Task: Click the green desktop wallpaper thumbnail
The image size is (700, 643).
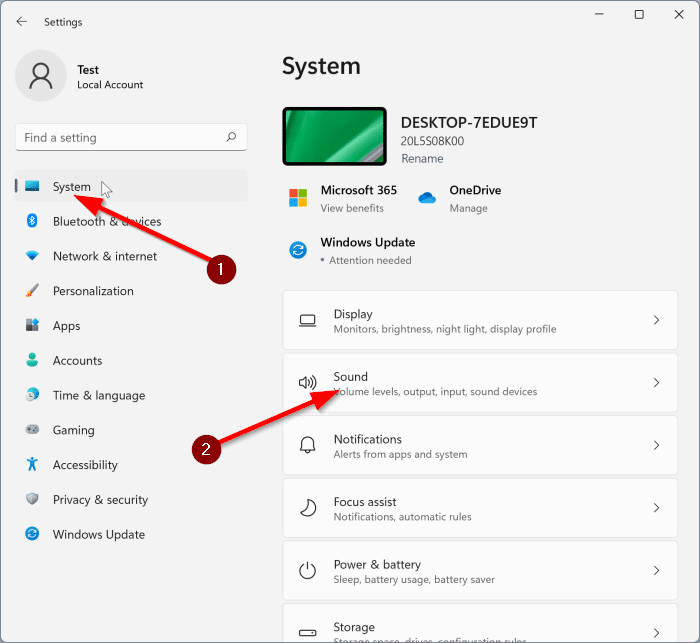Action: tap(334, 136)
